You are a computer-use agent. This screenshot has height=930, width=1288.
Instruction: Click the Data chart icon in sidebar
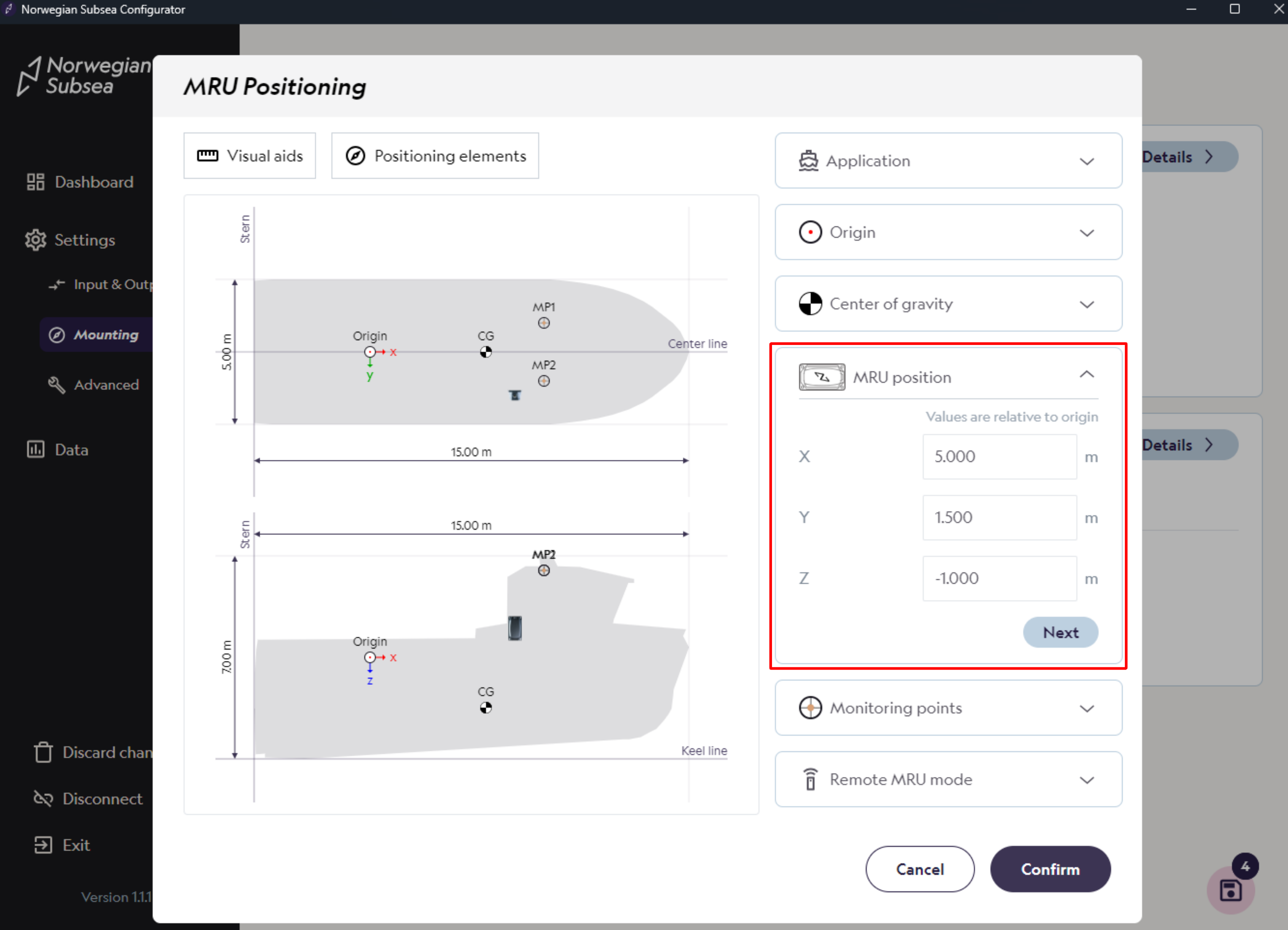point(35,449)
